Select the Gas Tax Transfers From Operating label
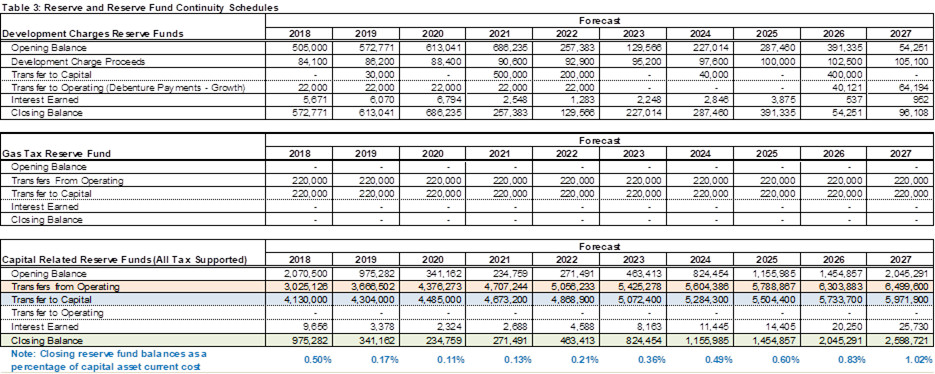Screen dimensions: 935x374 pos(67,180)
